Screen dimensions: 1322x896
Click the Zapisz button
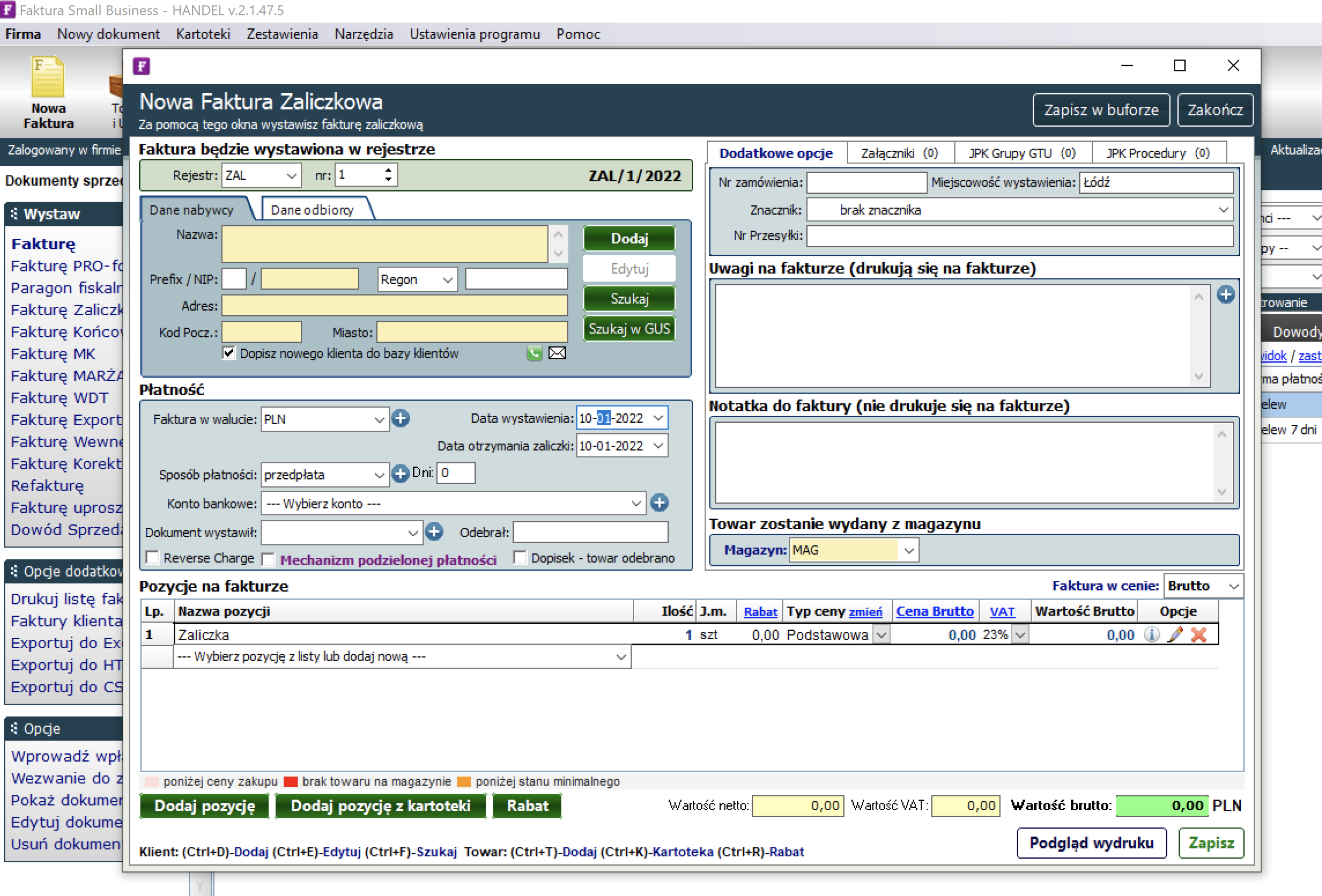pyautogui.click(x=1211, y=842)
